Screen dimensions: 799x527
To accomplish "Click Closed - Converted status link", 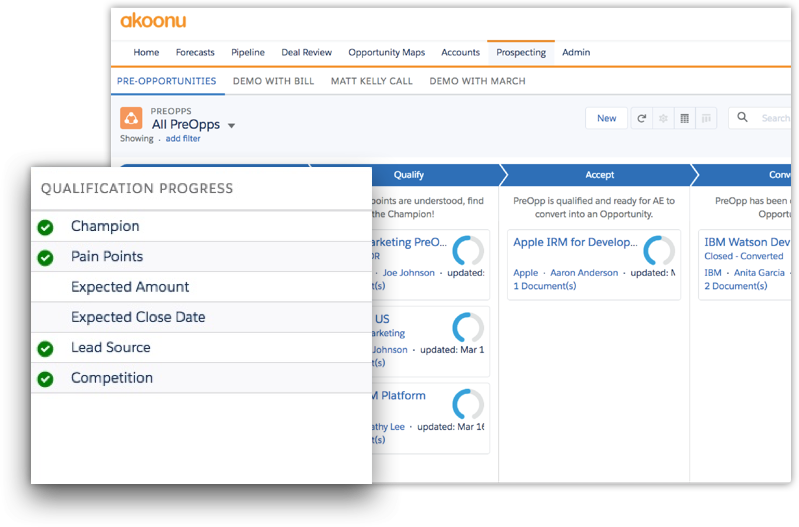I will point(744,256).
